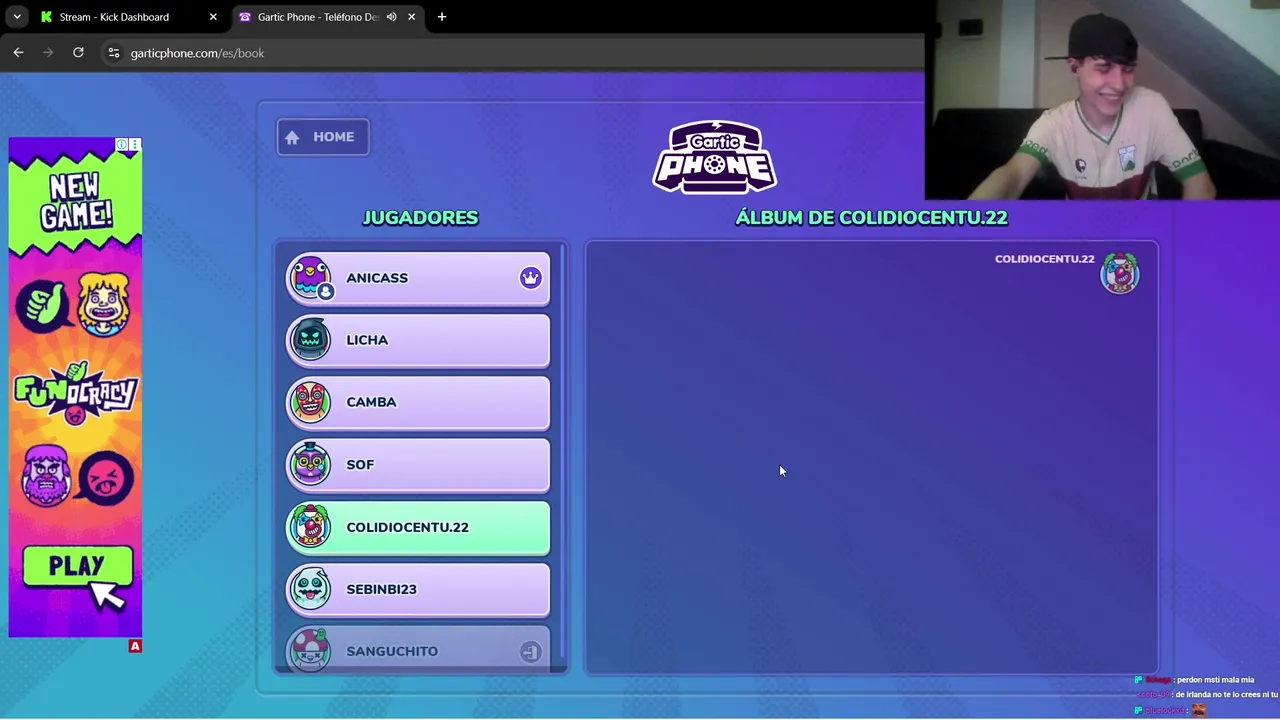1280x720 pixels.
Task: Reload the current page
Action: (78, 53)
